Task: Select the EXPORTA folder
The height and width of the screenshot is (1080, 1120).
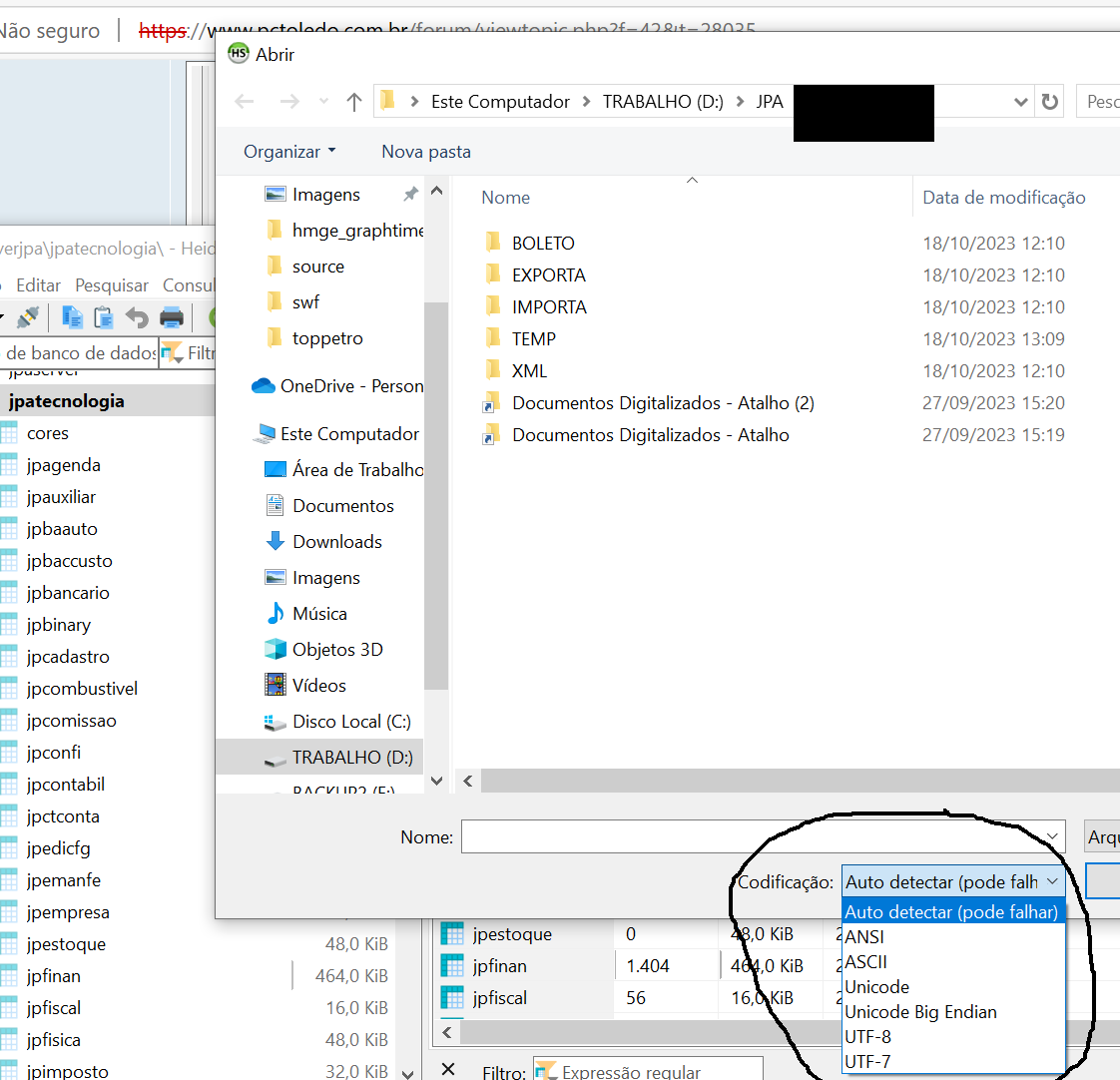Action: point(549,275)
